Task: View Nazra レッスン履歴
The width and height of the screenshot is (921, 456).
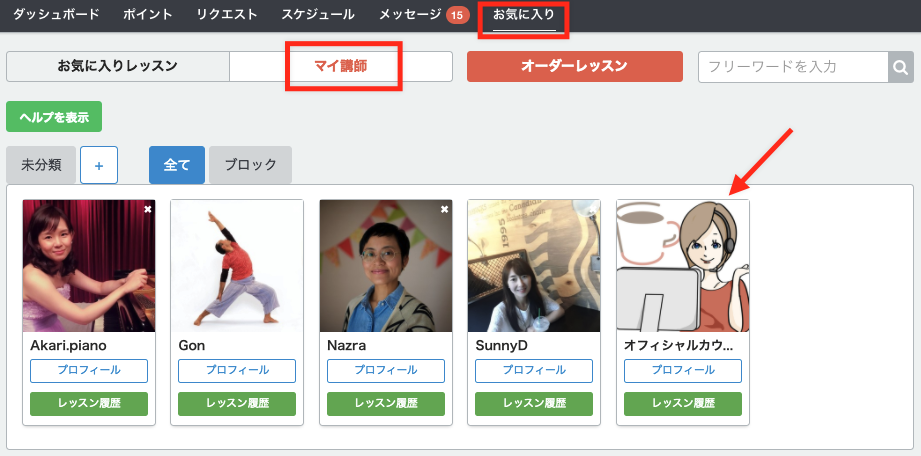Action: [386, 404]
